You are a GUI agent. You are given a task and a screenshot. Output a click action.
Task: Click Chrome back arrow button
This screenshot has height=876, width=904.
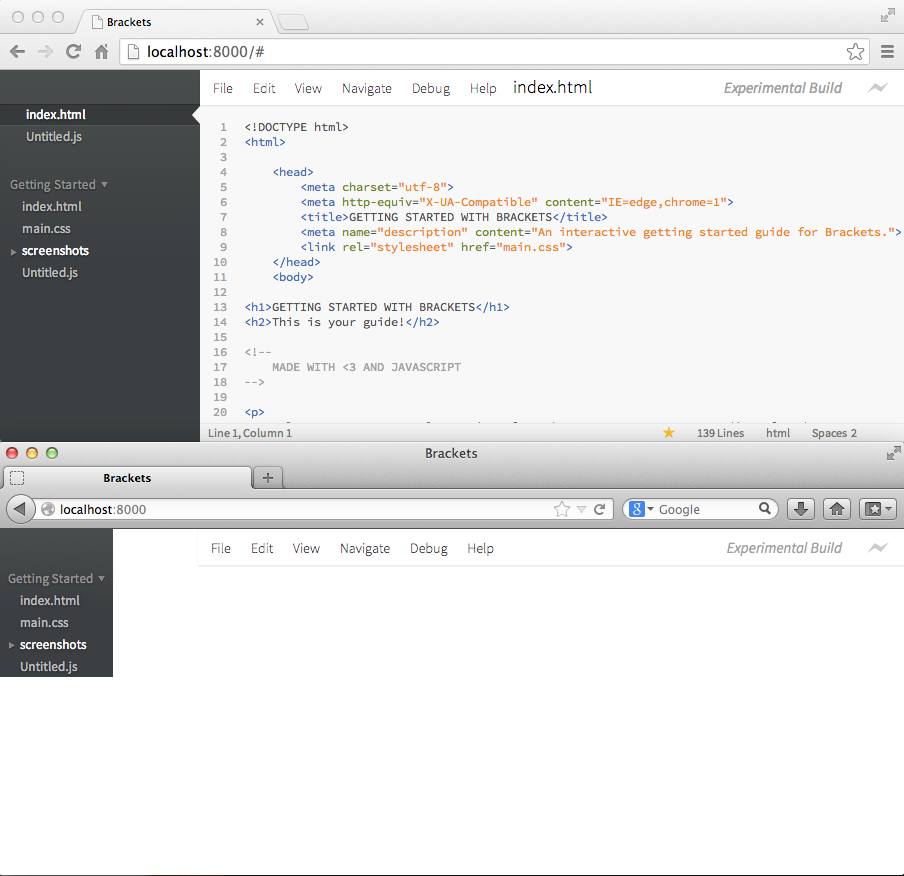pyautogui.click(x=18, y=52)
